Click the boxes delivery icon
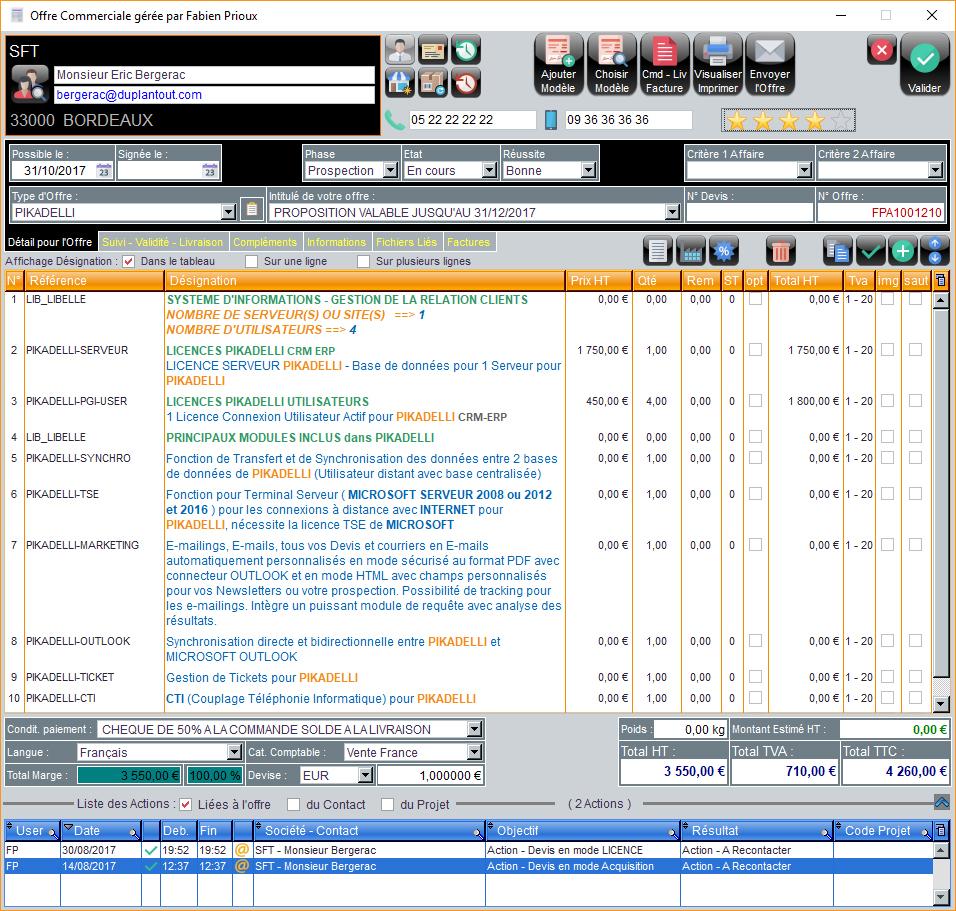The width and height of the screenshot is (956, 911). [x=433, y=83]
